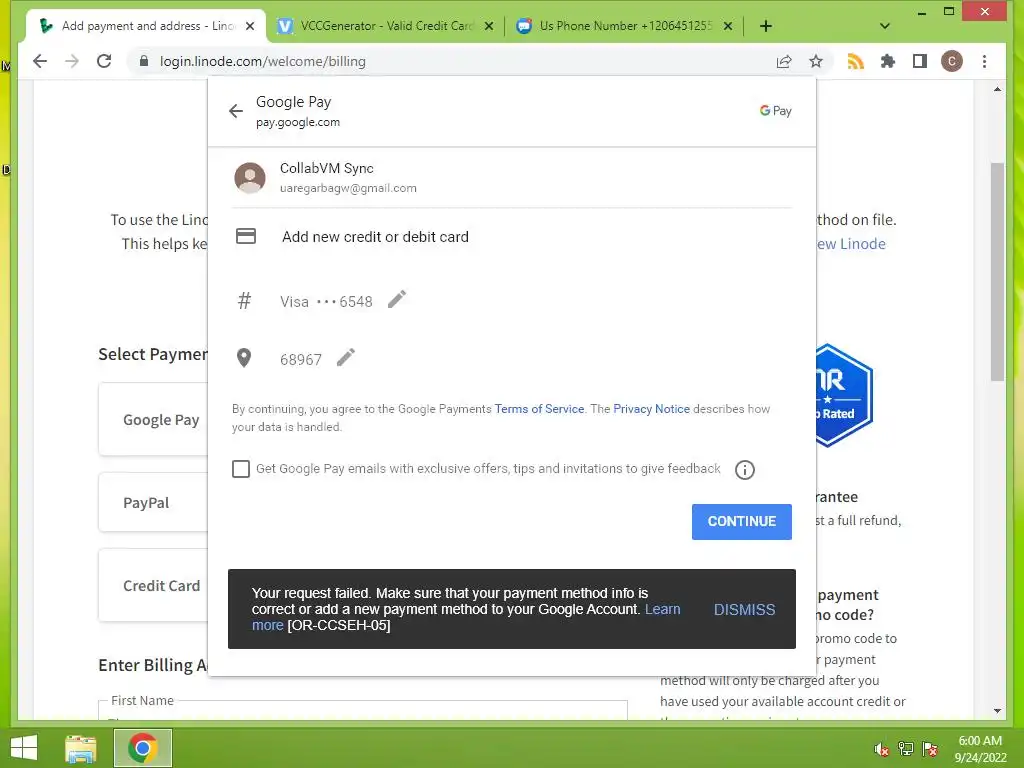Image resolution: width=1024 pixels, height=768 pixels.
Task: Click scrollbar down arrow
Action: pos(997,711)
